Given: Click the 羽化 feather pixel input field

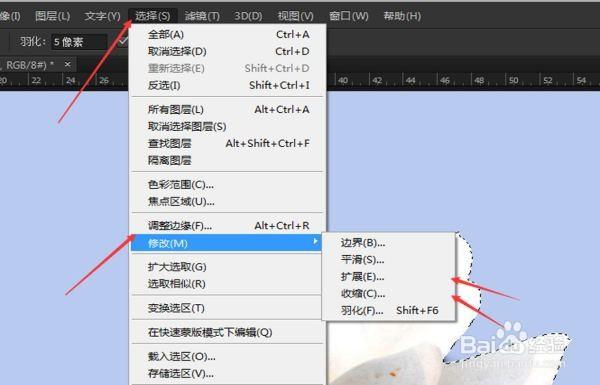Looking at the screenshot, I should (x=79, y=42).
